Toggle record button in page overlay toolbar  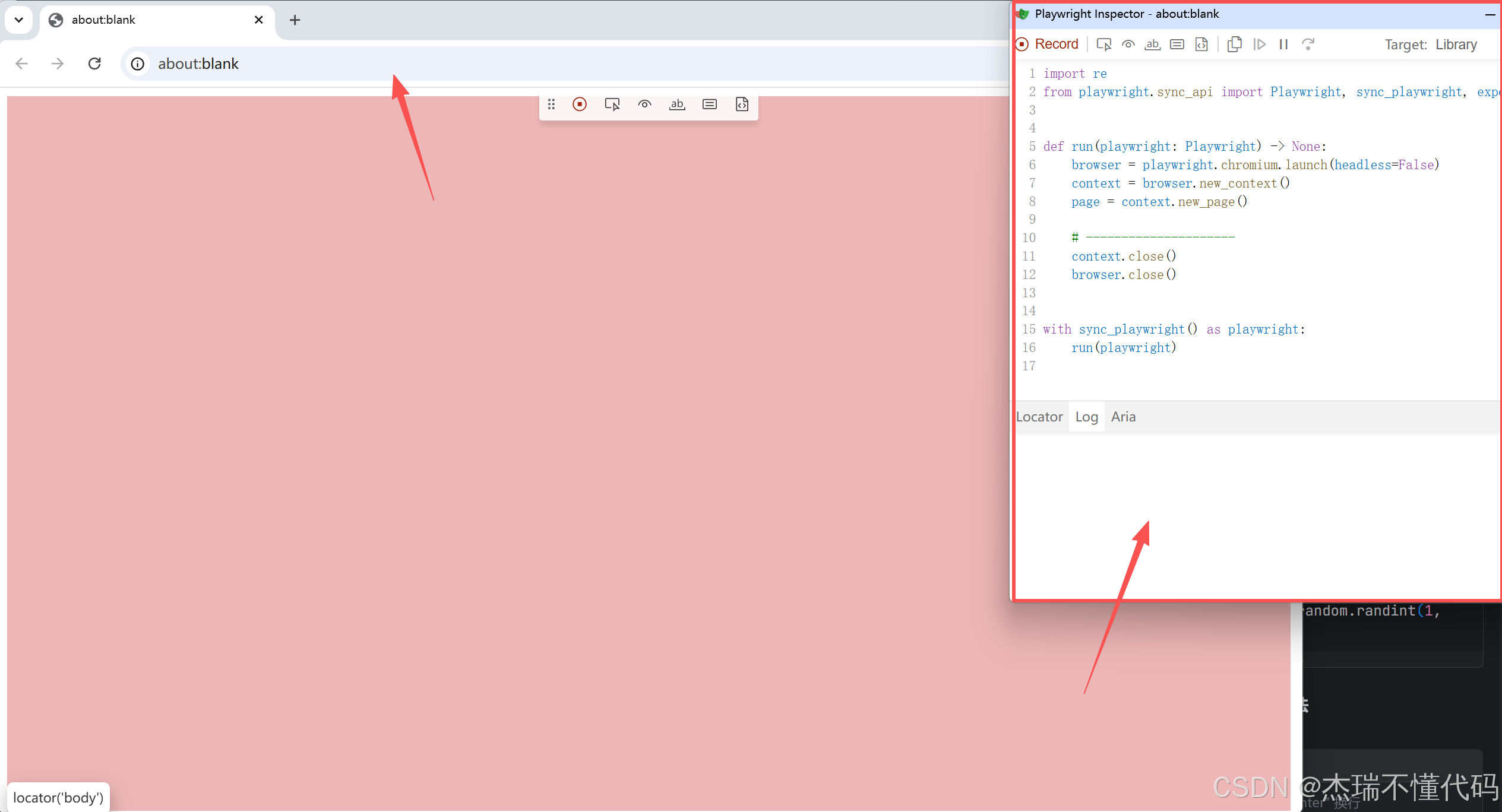[x=580, y=104]
